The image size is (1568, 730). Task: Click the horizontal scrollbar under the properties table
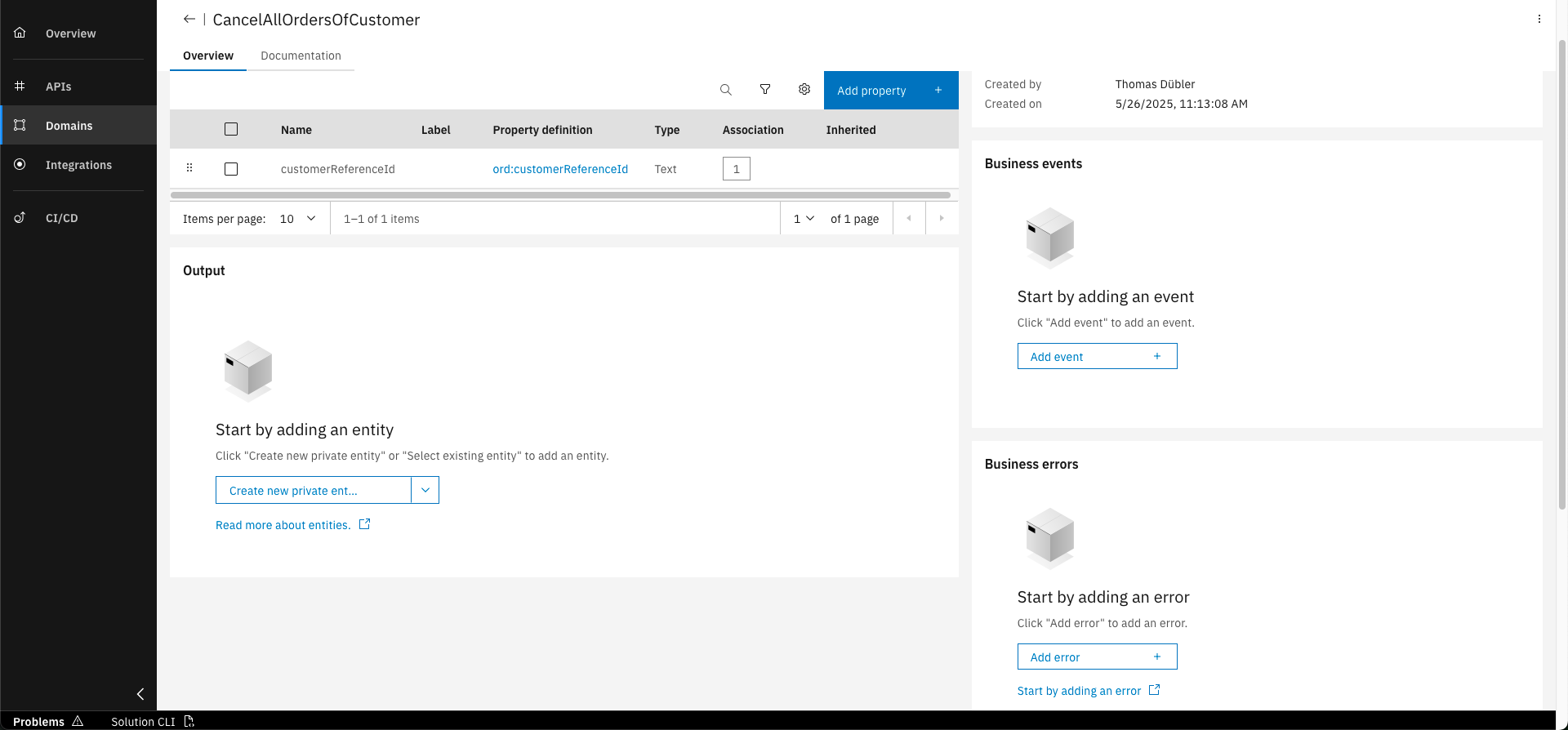560,195
